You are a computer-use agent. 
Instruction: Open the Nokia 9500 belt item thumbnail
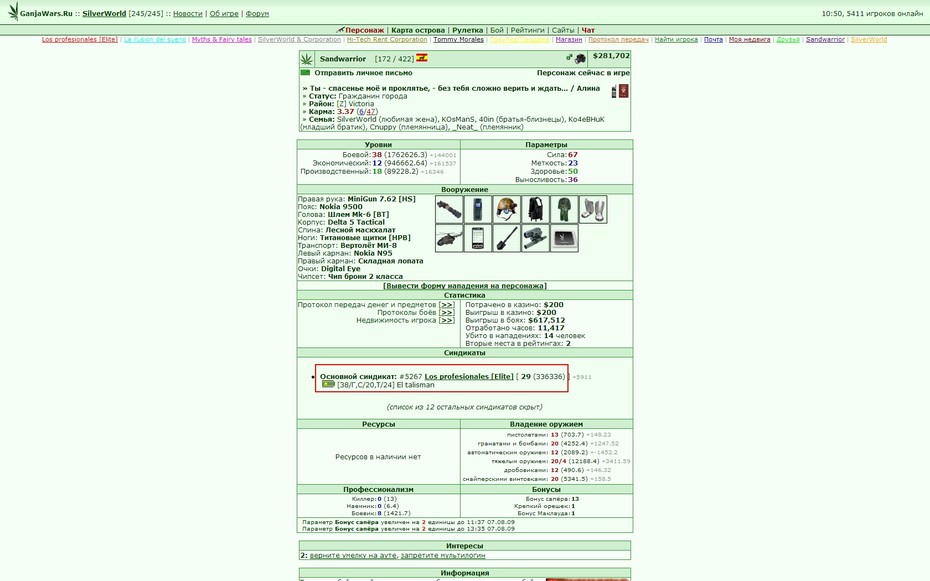pyautogui.click(x=477, y=209)
